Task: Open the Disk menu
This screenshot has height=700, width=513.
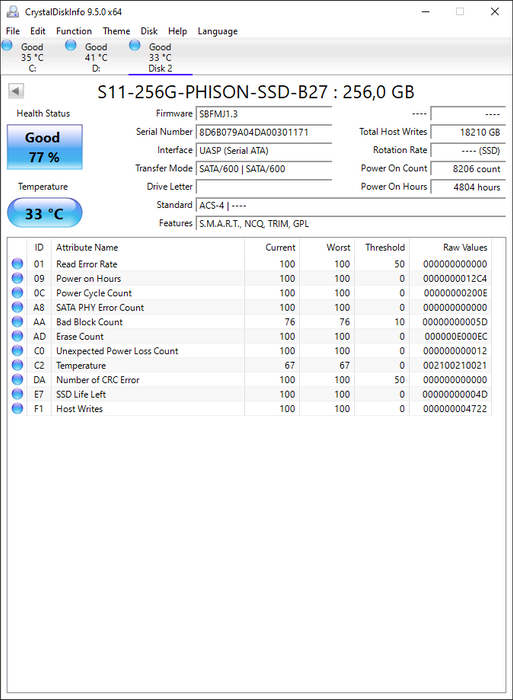Action: pyautogui.click(x=149, y=31)
